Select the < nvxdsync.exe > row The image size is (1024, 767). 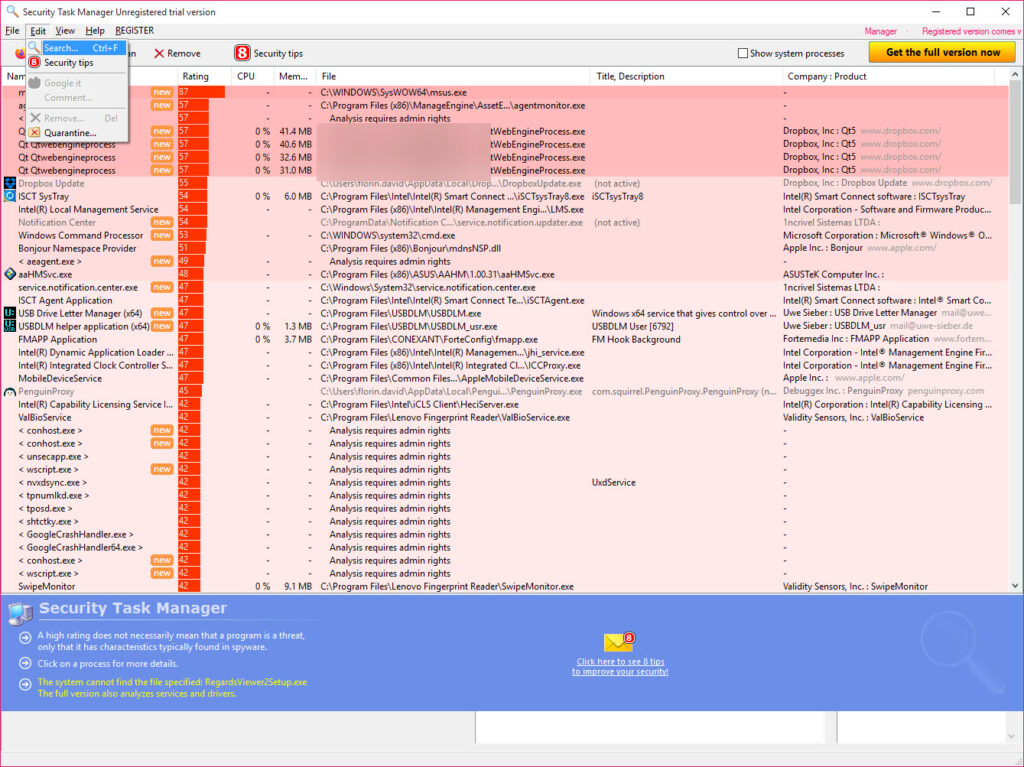(x=505, y=482)
